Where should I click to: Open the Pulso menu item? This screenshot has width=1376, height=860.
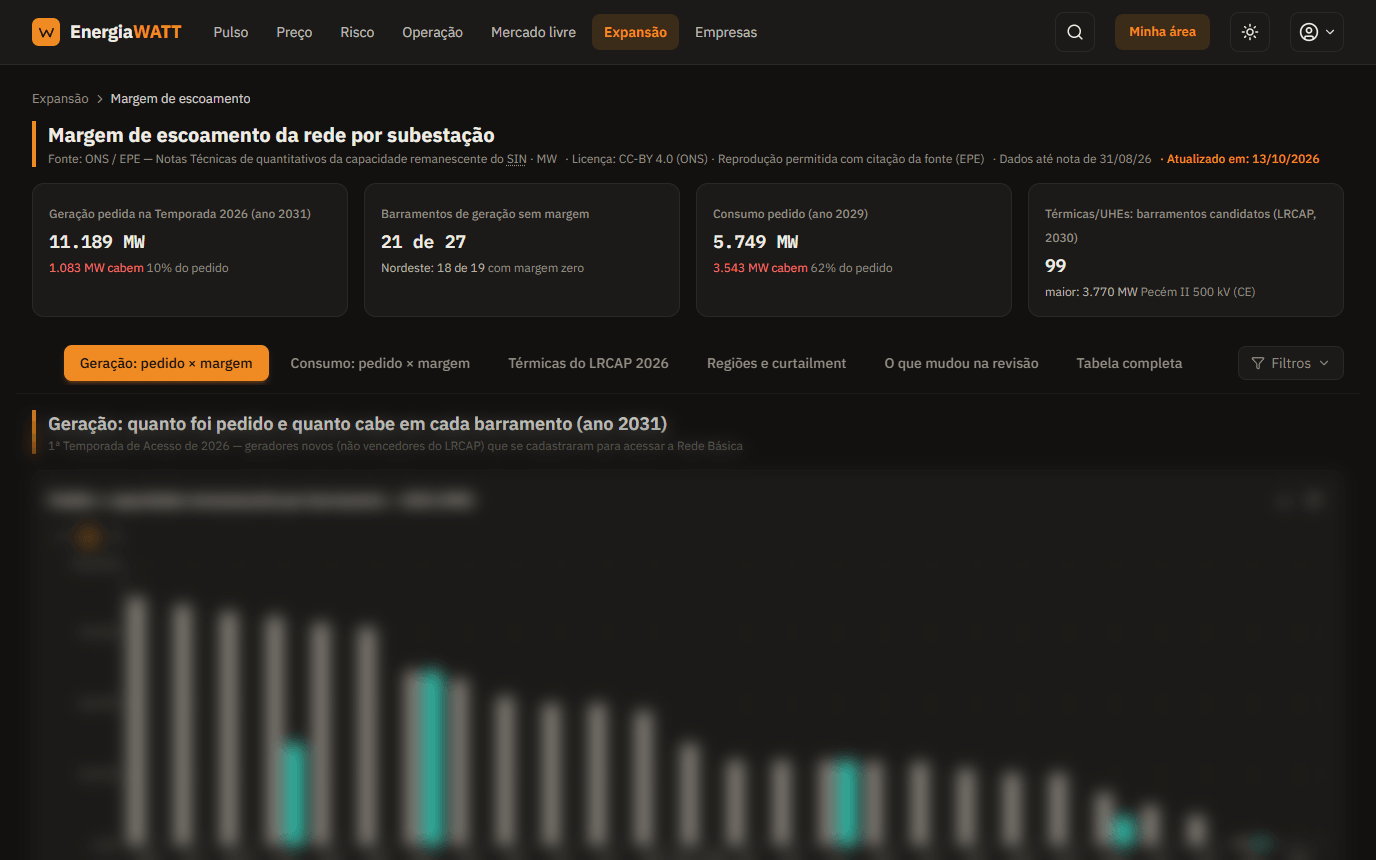click(x=231, y=32)
